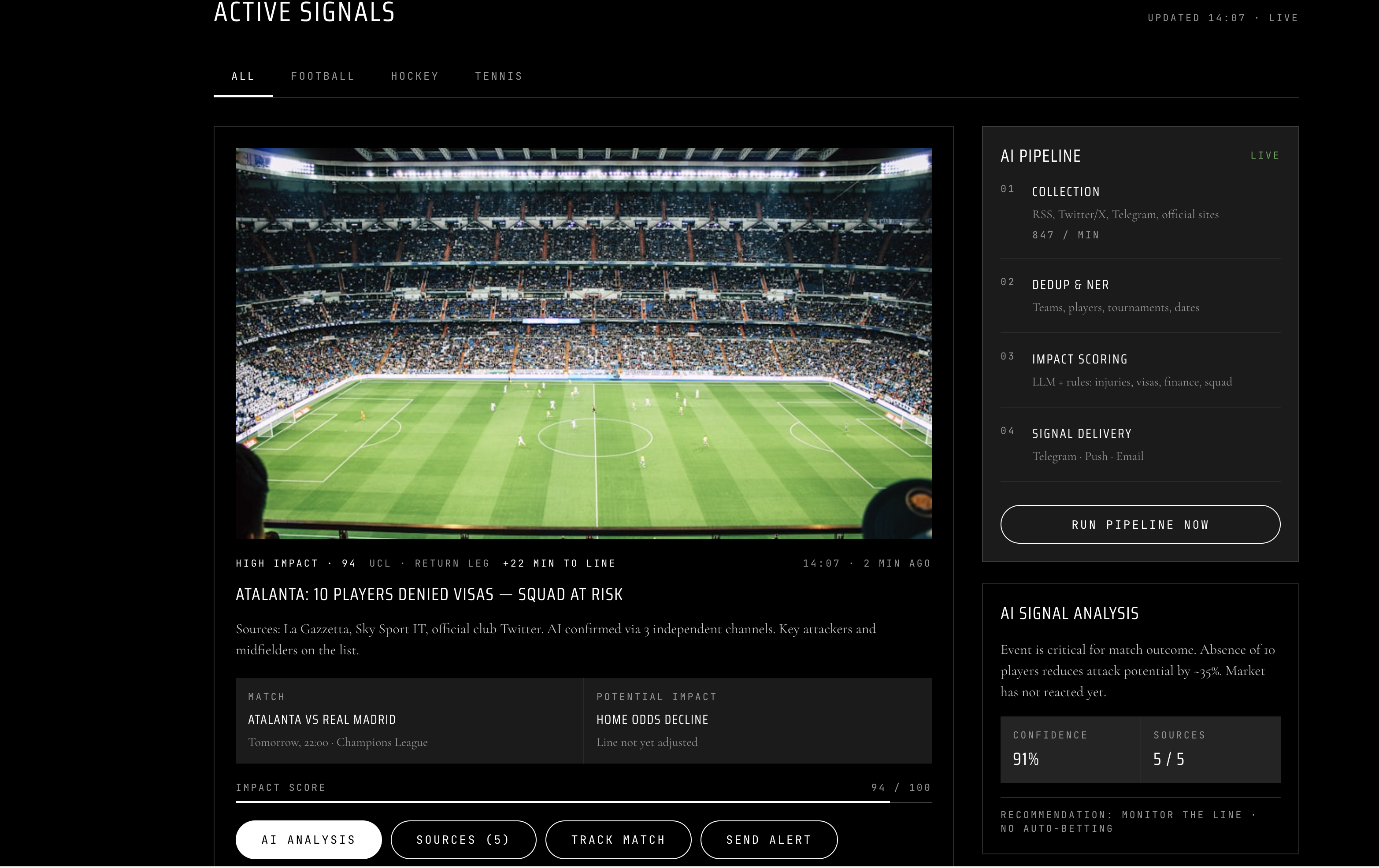Click the green LIVE pipeline status
Screen dimensions: 1379x868
point(1265,155)
